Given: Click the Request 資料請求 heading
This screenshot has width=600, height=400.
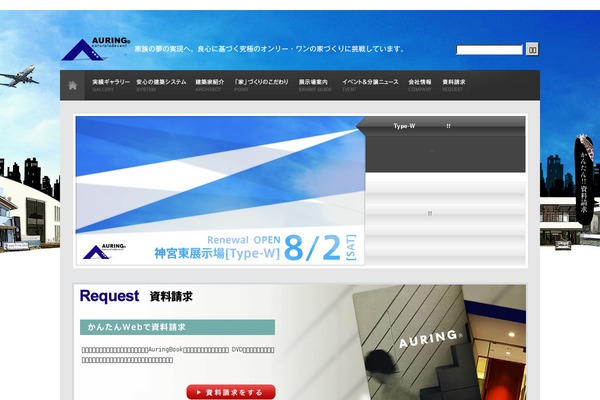Looking at the screenshot, I should (x=136, y=296).
